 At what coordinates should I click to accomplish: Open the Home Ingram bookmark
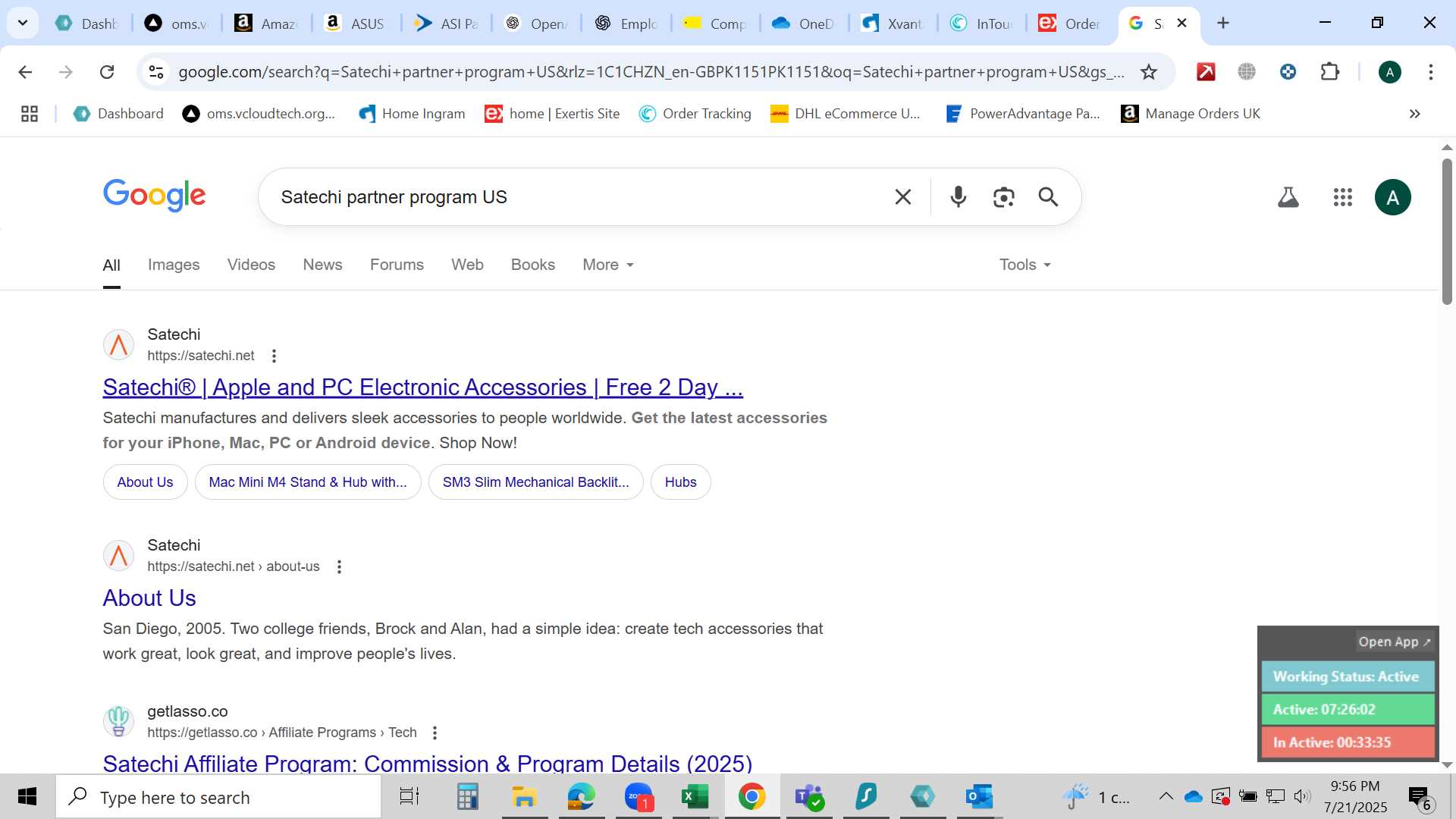[412, 114]
